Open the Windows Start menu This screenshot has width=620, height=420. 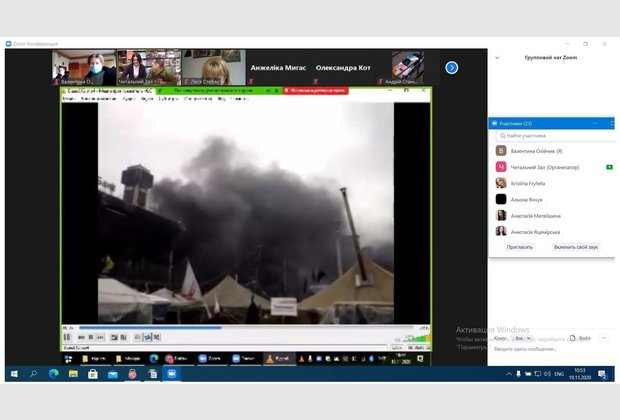14,373
